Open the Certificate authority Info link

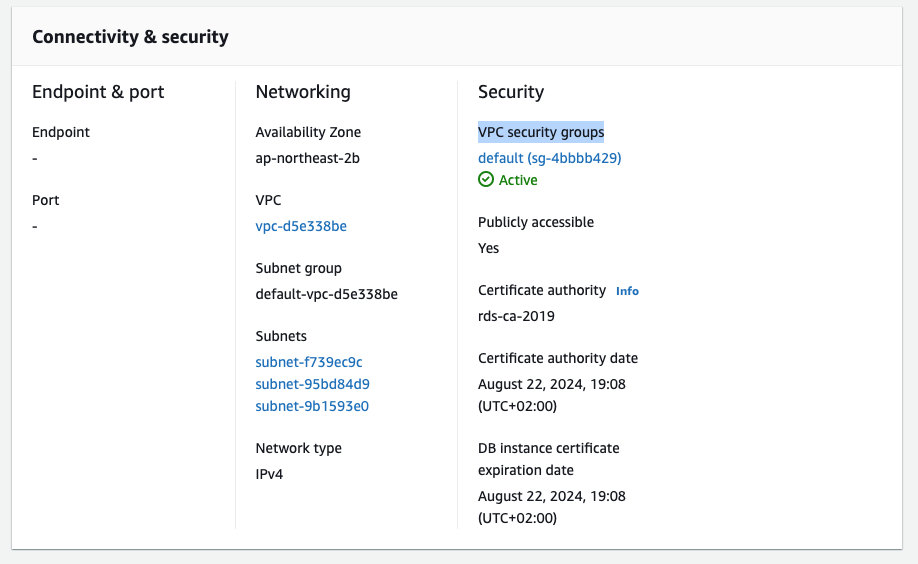pyautogui.click(x=627, y=291)
